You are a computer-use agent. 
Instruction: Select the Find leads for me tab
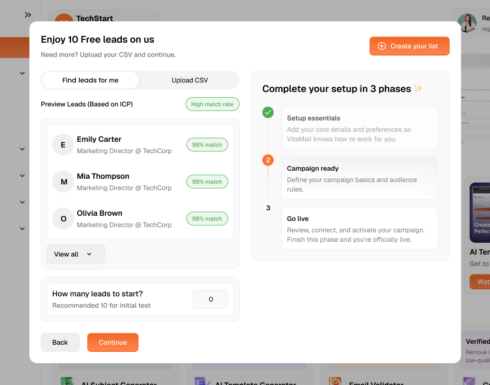(x=90, y=80)
